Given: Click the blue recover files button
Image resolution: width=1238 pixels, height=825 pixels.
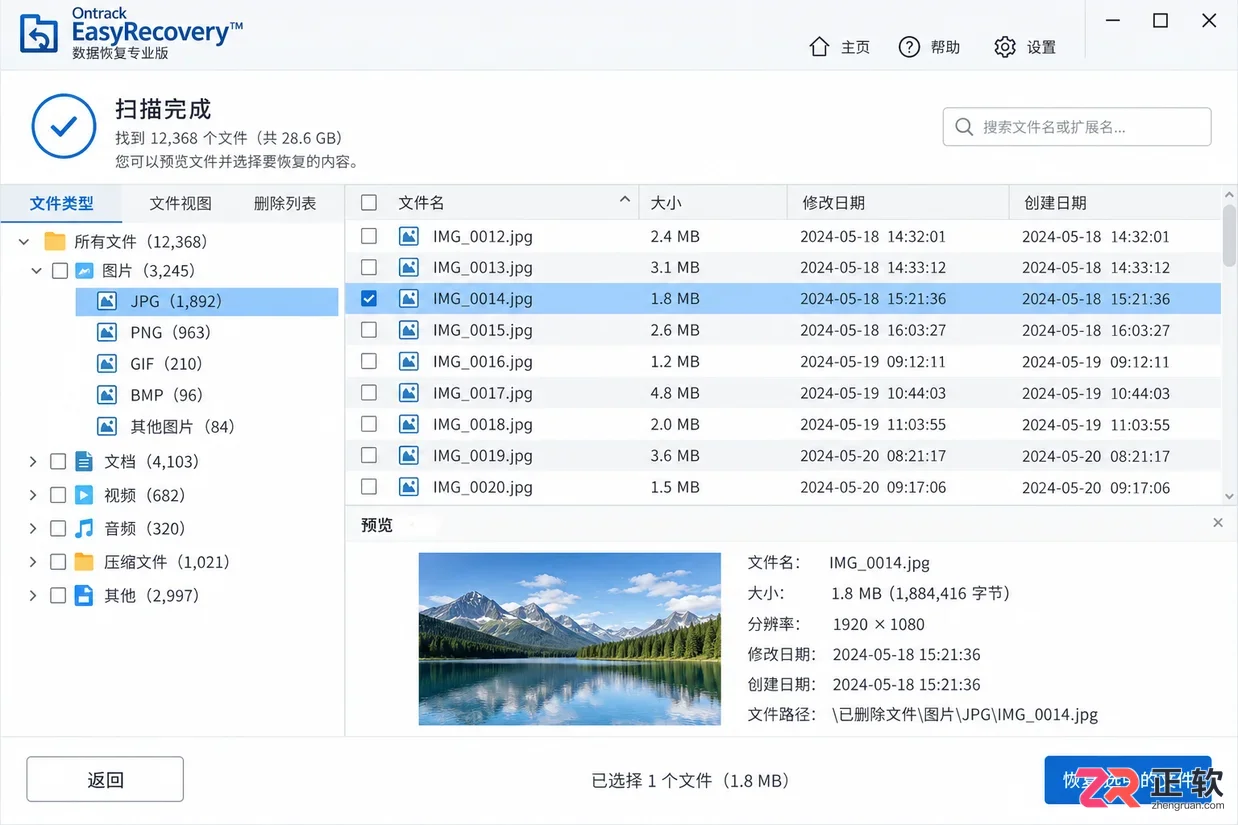Looking at the screenshot, I should [1128, 780].
